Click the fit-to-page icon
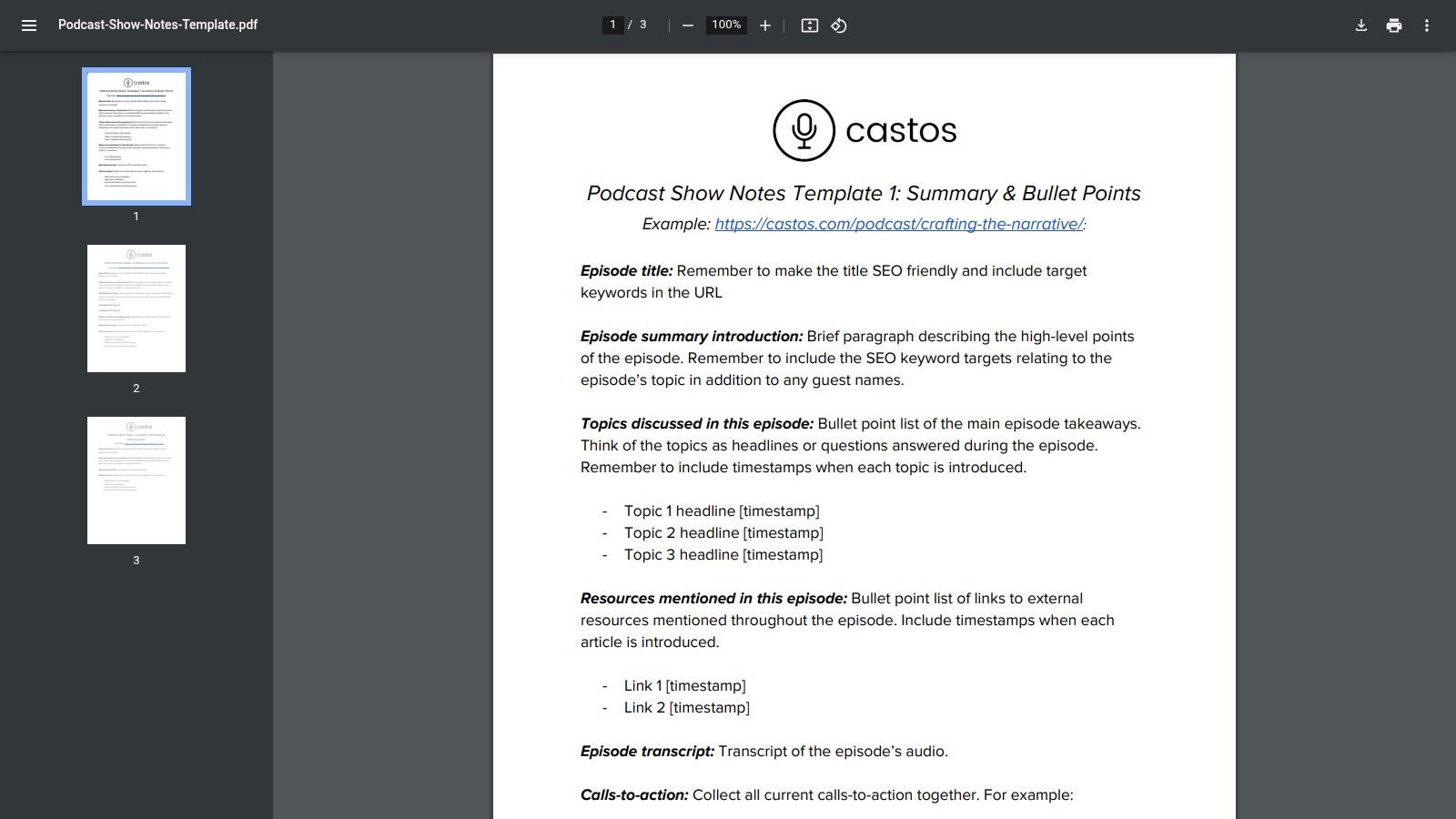This screenshot has width=1456, height=819. click(808, 25)
